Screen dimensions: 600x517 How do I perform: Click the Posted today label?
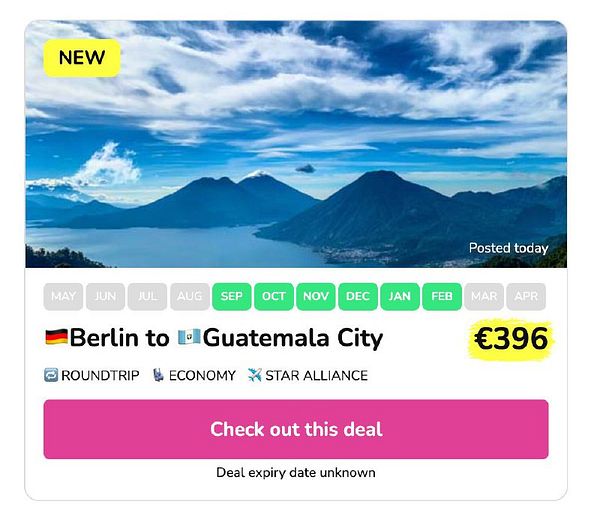(x=509, y=248)
